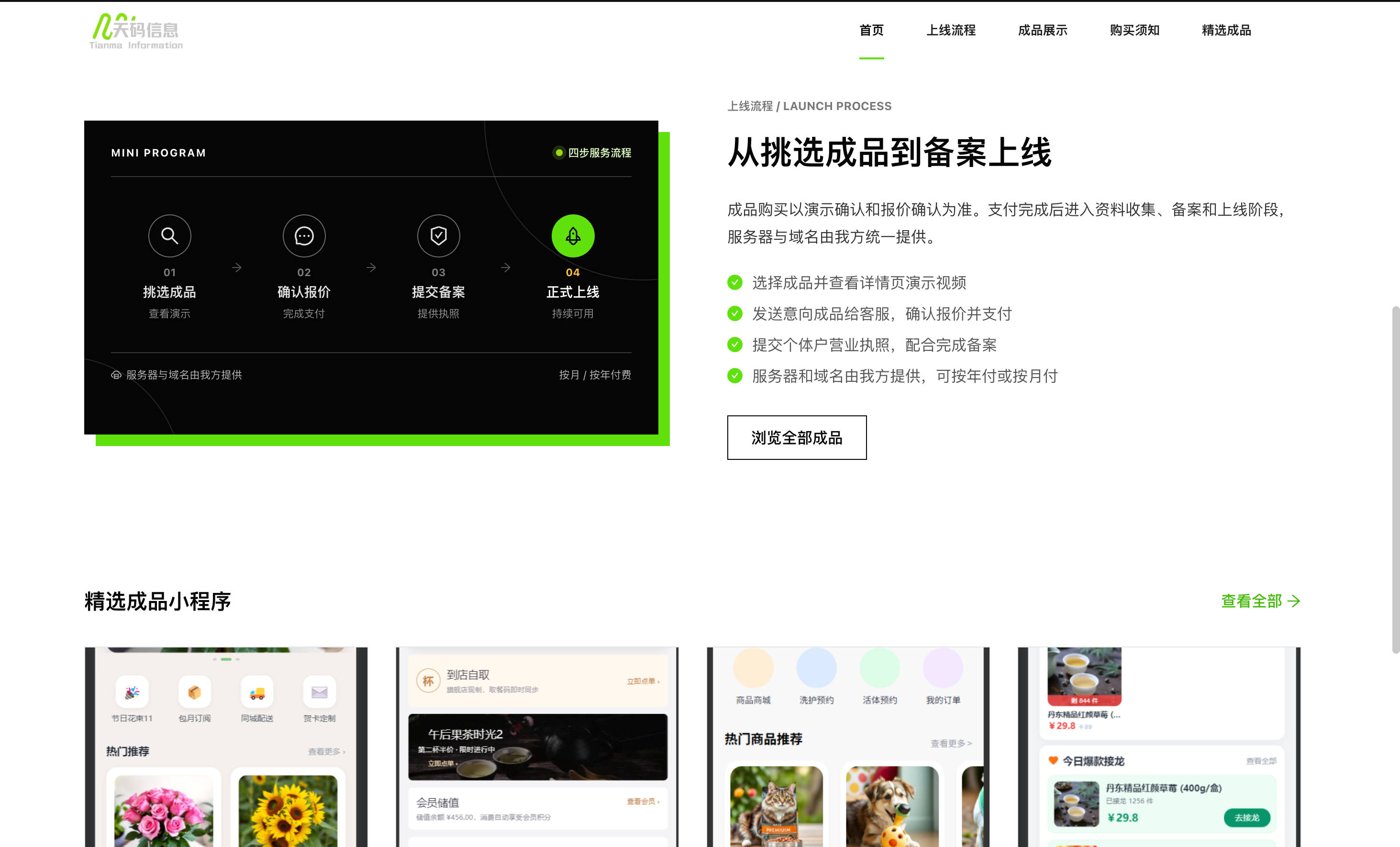Click the 洗护预约 circle icon
This screenshot has width=1400, height=847.
pos(816,668)
